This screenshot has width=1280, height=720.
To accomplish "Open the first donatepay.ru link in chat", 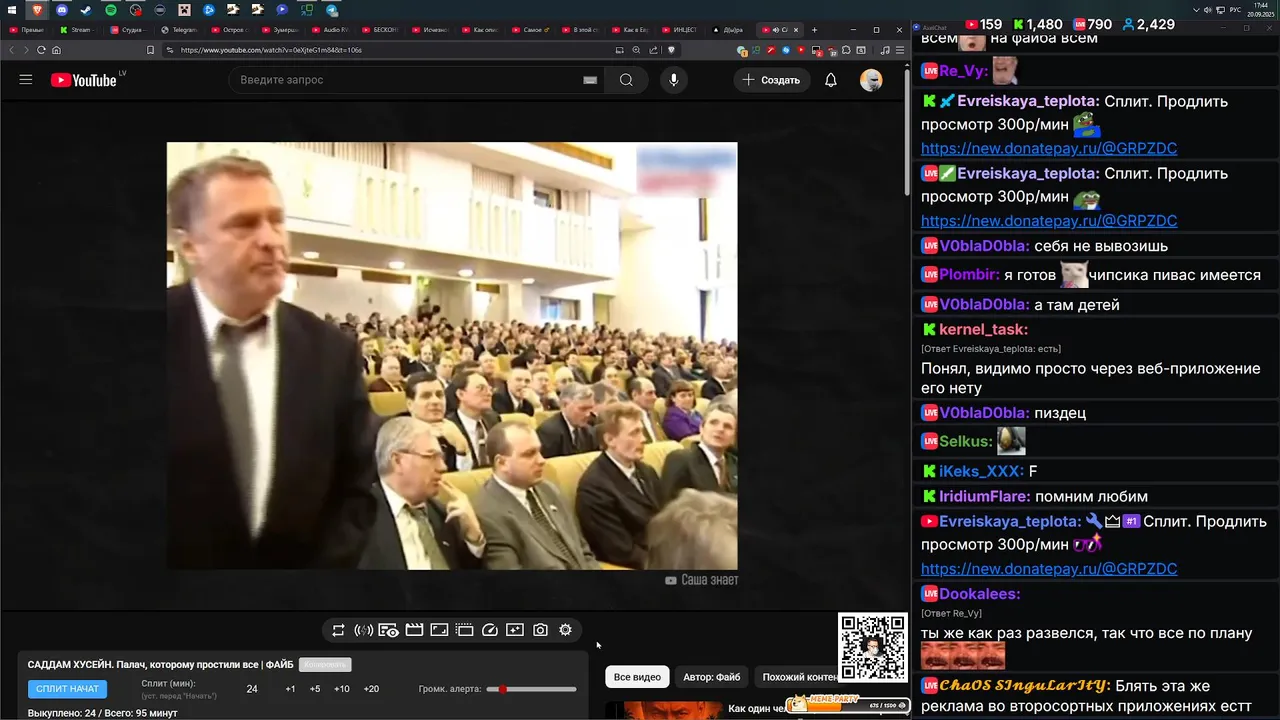I will (x=1049, y=148).
